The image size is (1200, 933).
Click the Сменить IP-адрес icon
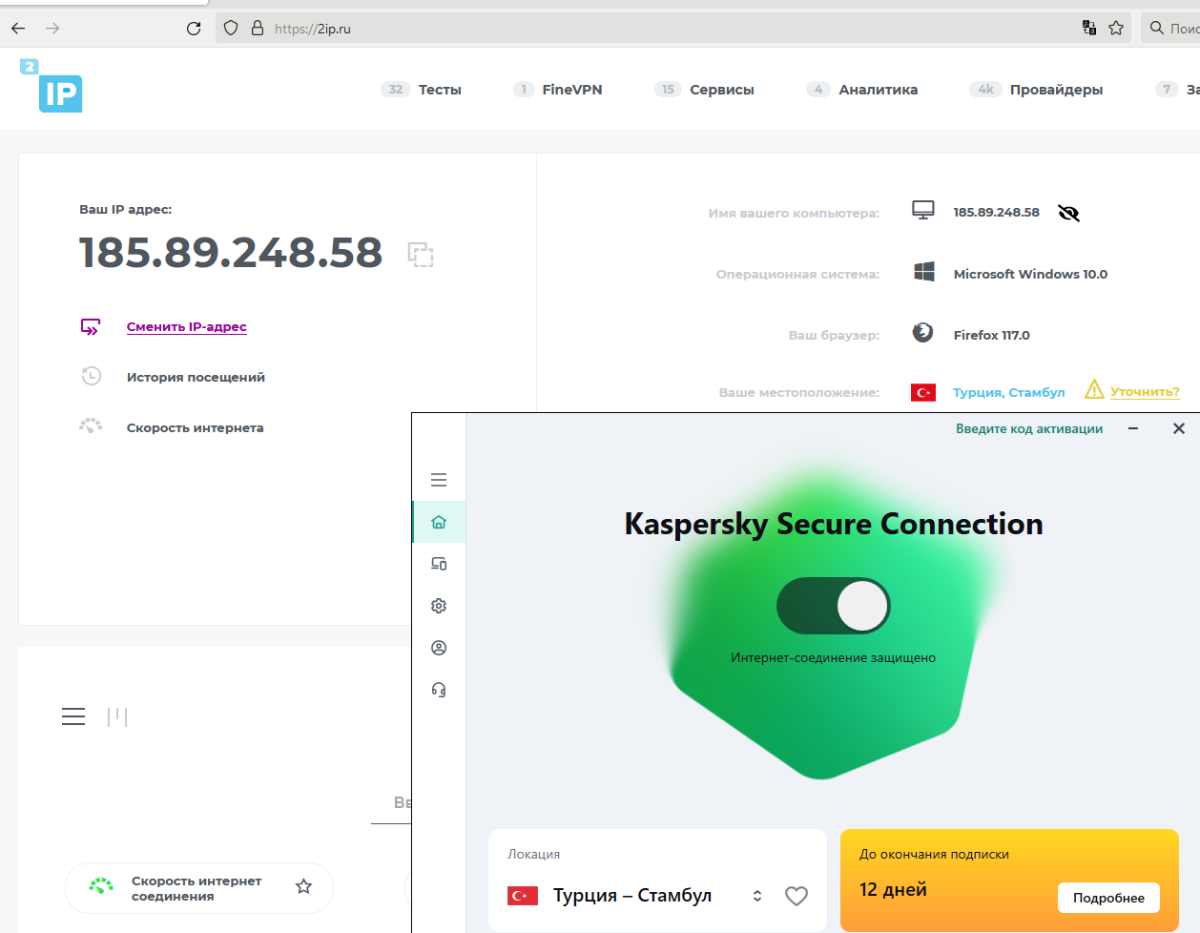tap(90, 327)
